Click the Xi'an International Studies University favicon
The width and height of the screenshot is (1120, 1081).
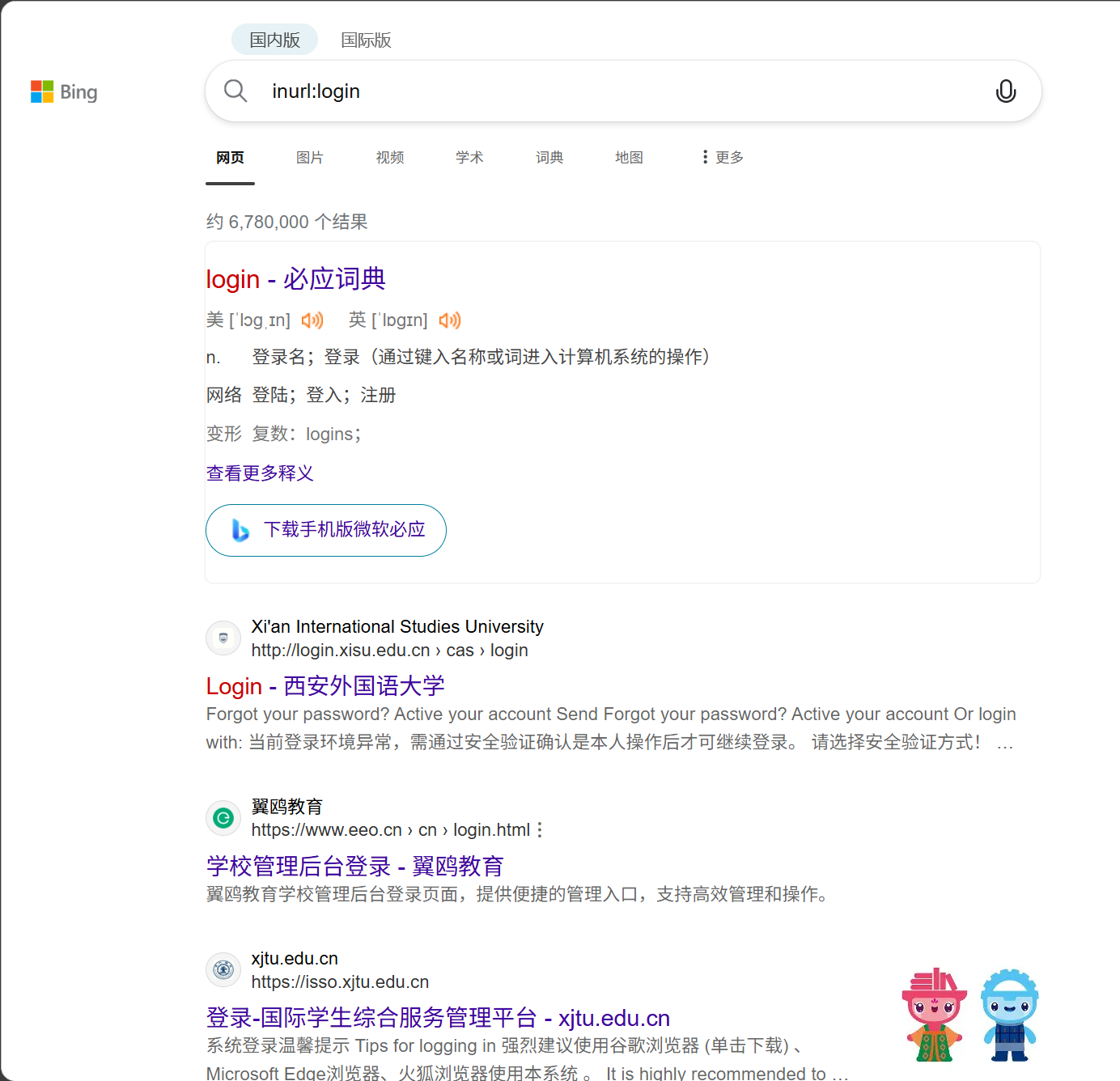[223, 638]
